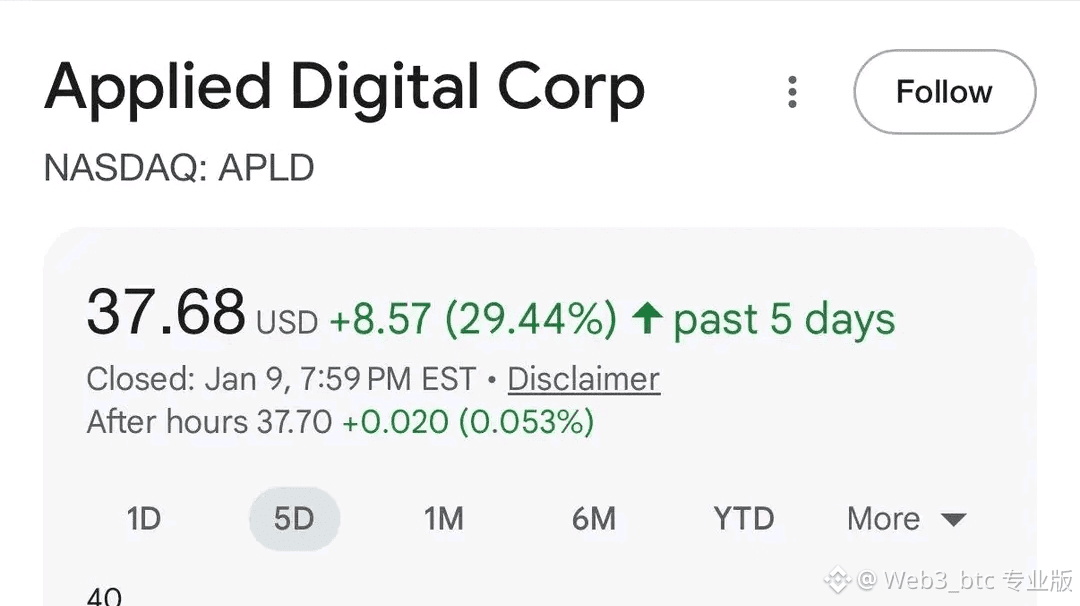Click the Closed Jan 9 timestamp
The image size is (1080, 606).
tap(282, 379)
